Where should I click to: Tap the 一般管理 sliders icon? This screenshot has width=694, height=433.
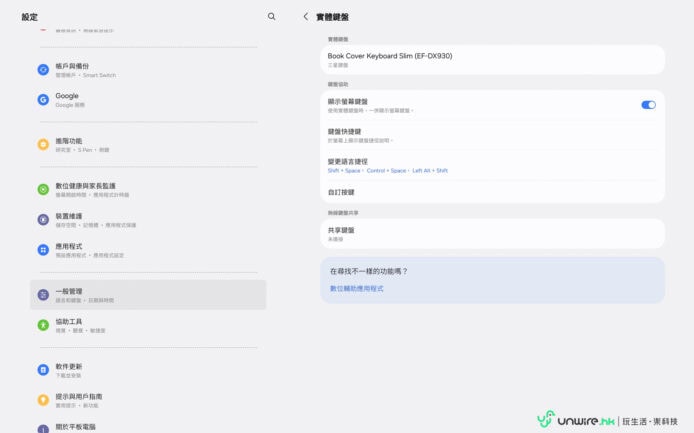pos(43,295)
